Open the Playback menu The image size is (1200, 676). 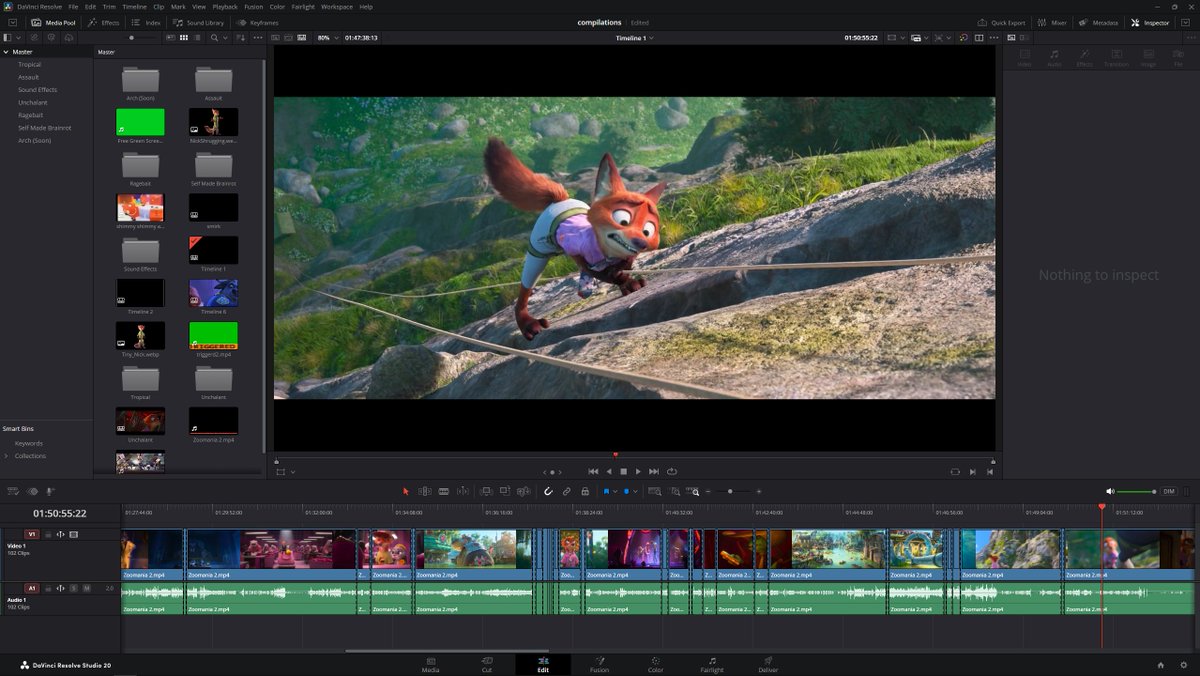[x=224, y=7]
